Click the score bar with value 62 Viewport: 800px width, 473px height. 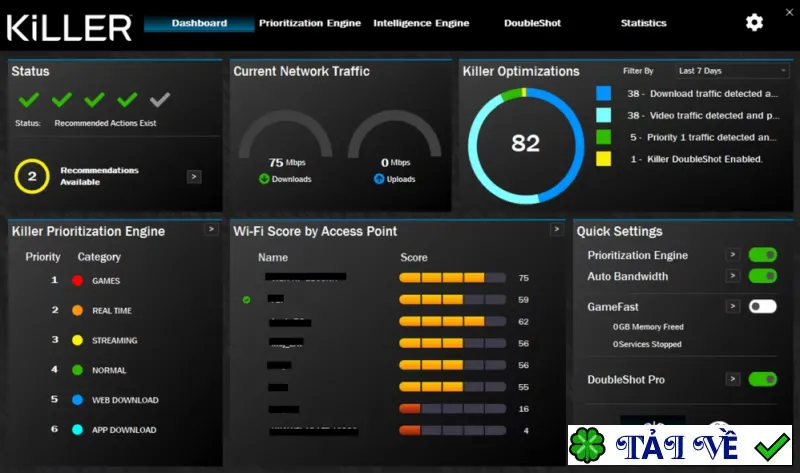coord(453,321)
